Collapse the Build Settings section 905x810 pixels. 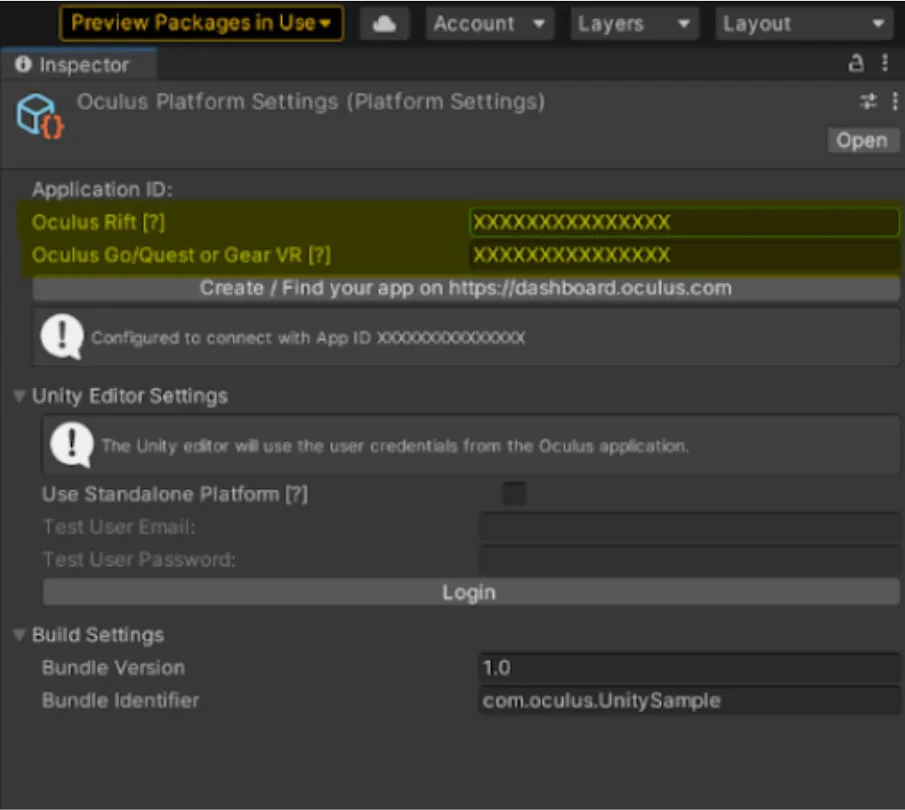click(19, 635)
